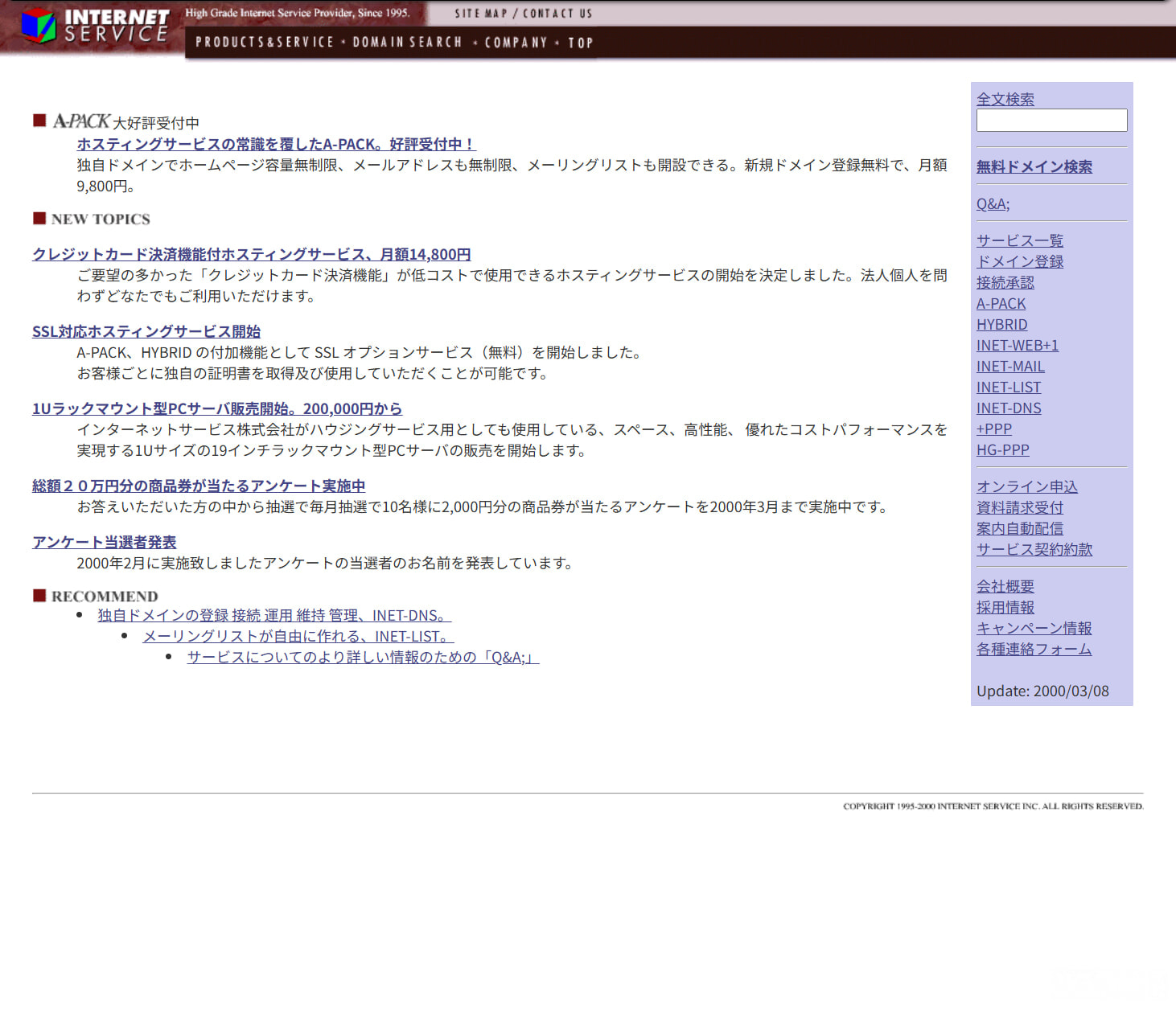
Task: Open the 1Uラックマウント型PCサーバ販売開始 link
Action: pyautogui.click(x=217, y=408)
